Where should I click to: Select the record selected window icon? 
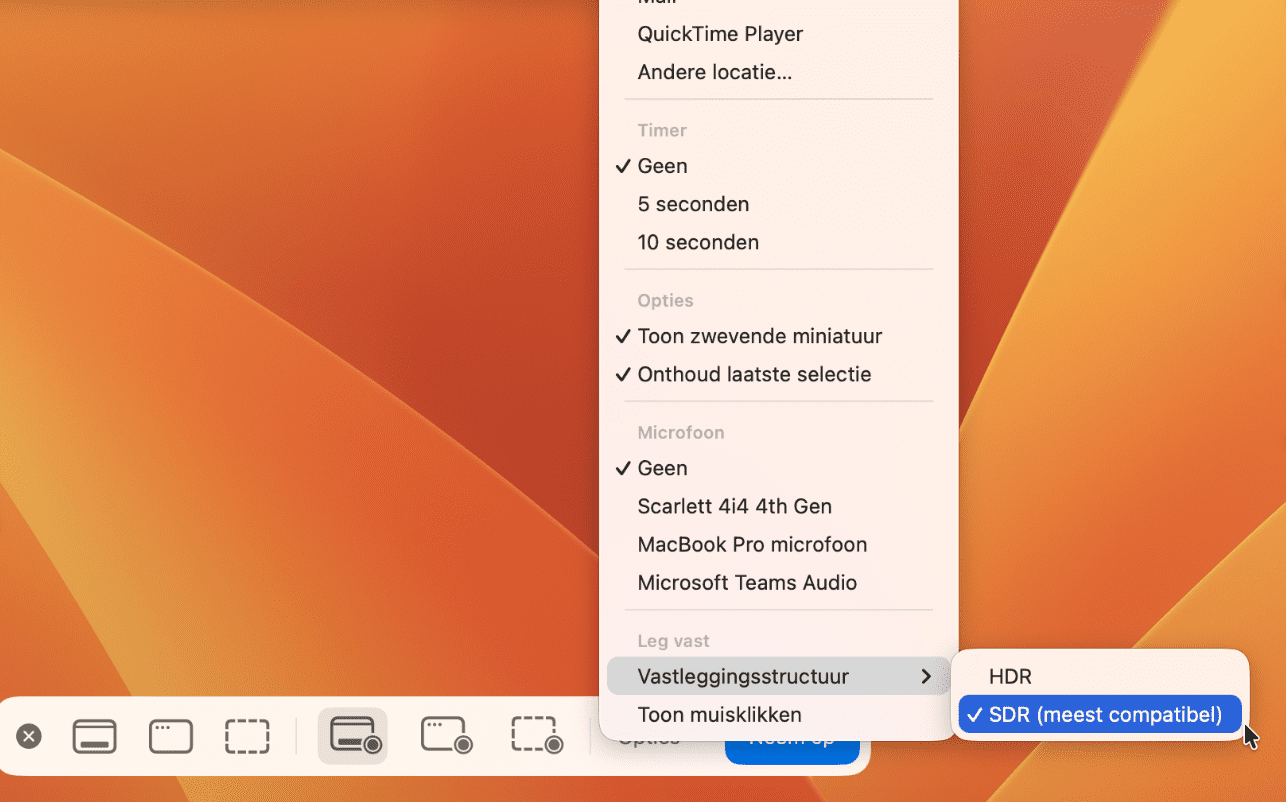pyautogui.click(x=445, y=736)
